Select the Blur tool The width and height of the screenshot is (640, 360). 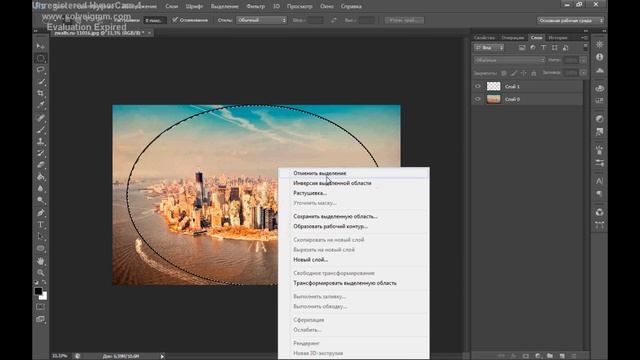point(40,189)
